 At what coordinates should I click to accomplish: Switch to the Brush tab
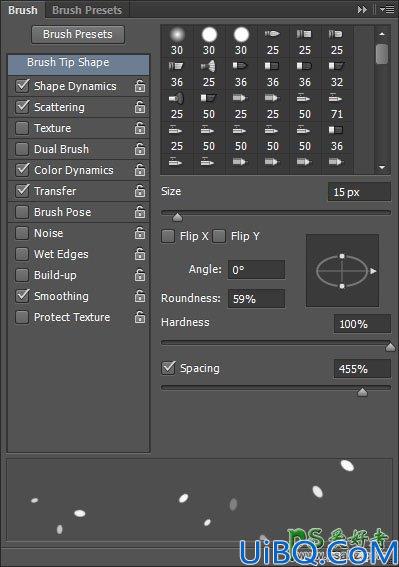(23, 10)
